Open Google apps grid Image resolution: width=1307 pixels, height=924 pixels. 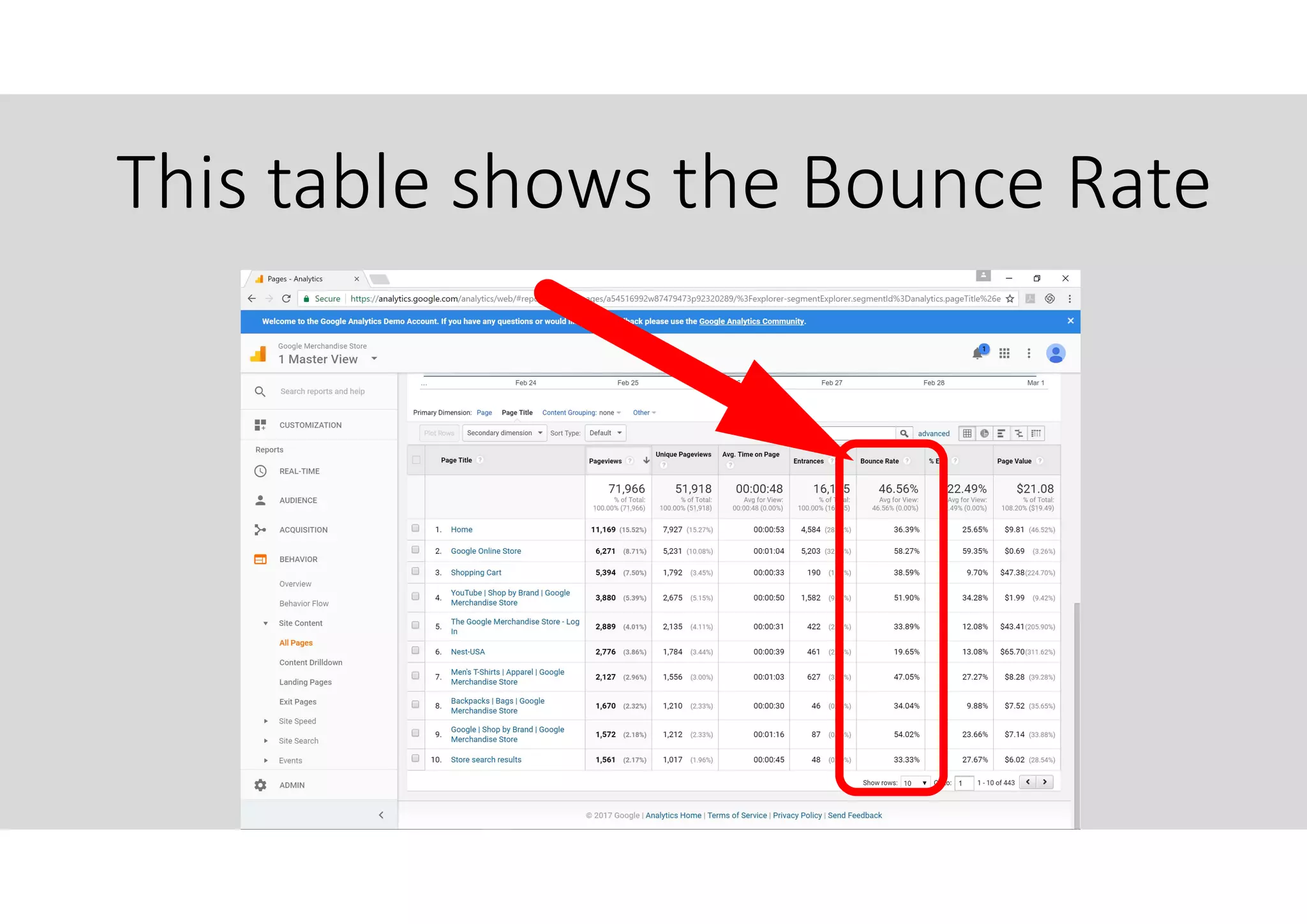1005,353
